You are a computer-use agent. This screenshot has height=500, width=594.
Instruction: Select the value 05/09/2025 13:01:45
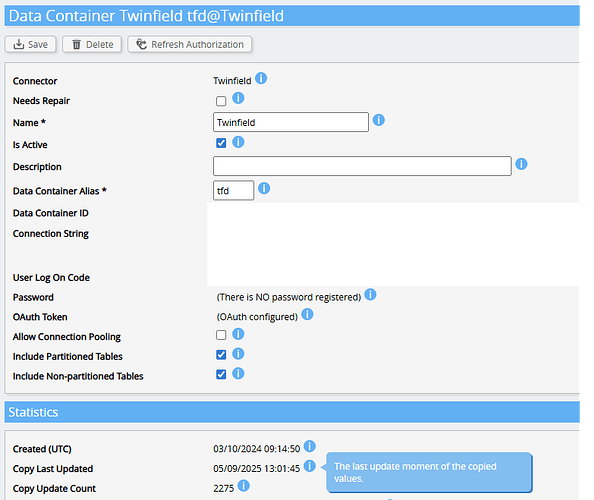pyautogui.click(x=256, y=469)
